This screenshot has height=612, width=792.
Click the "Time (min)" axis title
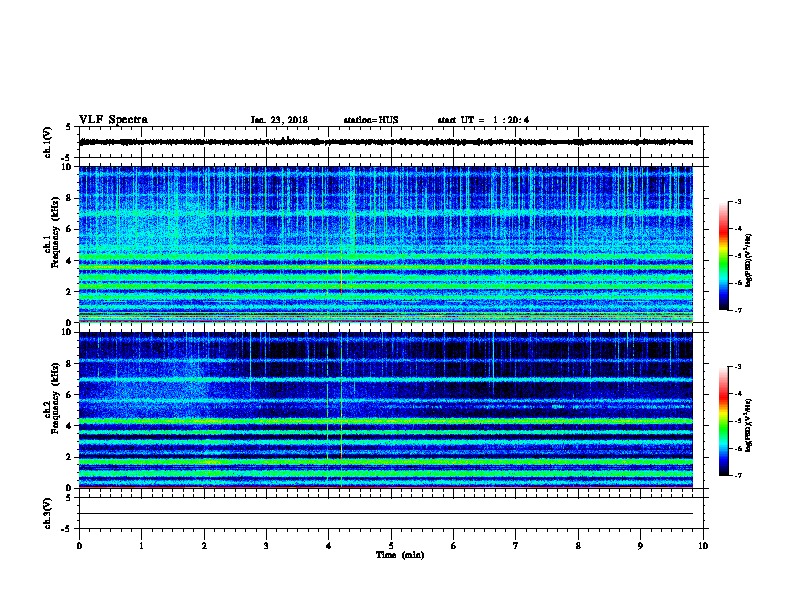click(400, 555)
